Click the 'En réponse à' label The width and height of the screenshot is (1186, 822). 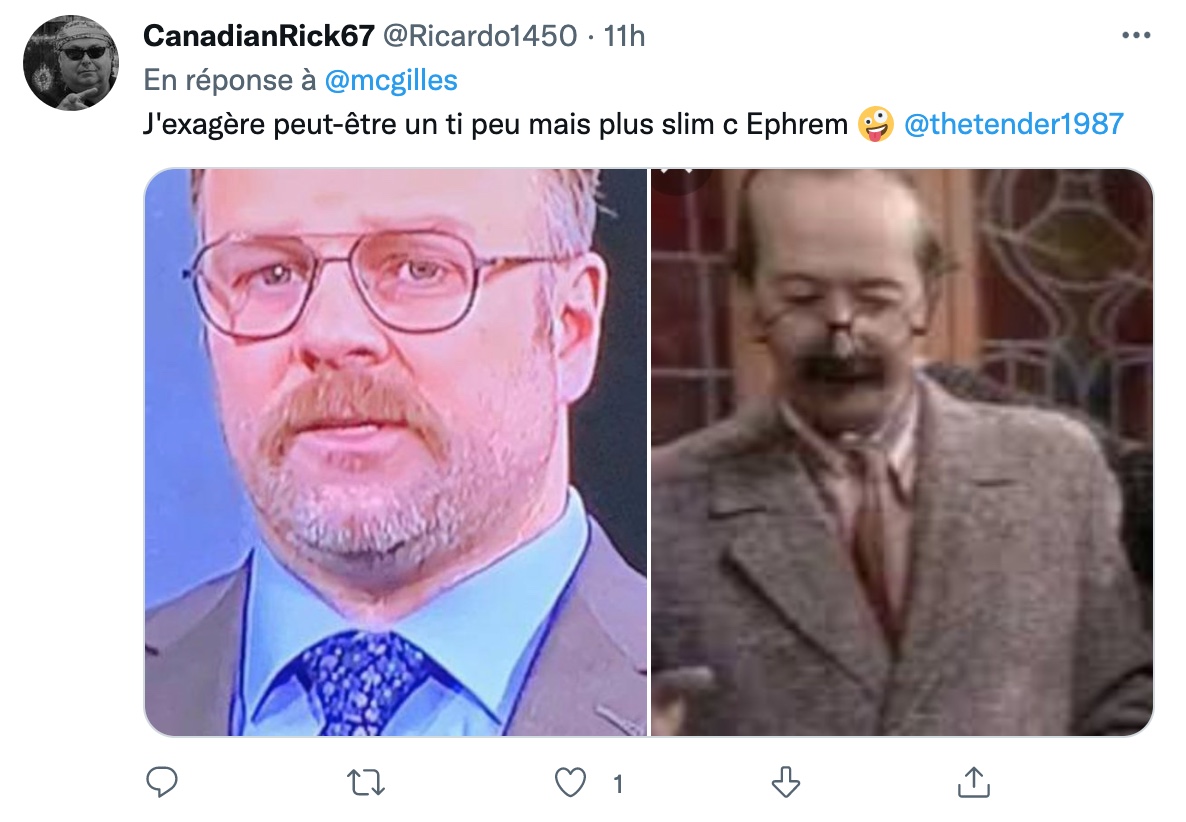pyautogui.click(x=229, y=80)
